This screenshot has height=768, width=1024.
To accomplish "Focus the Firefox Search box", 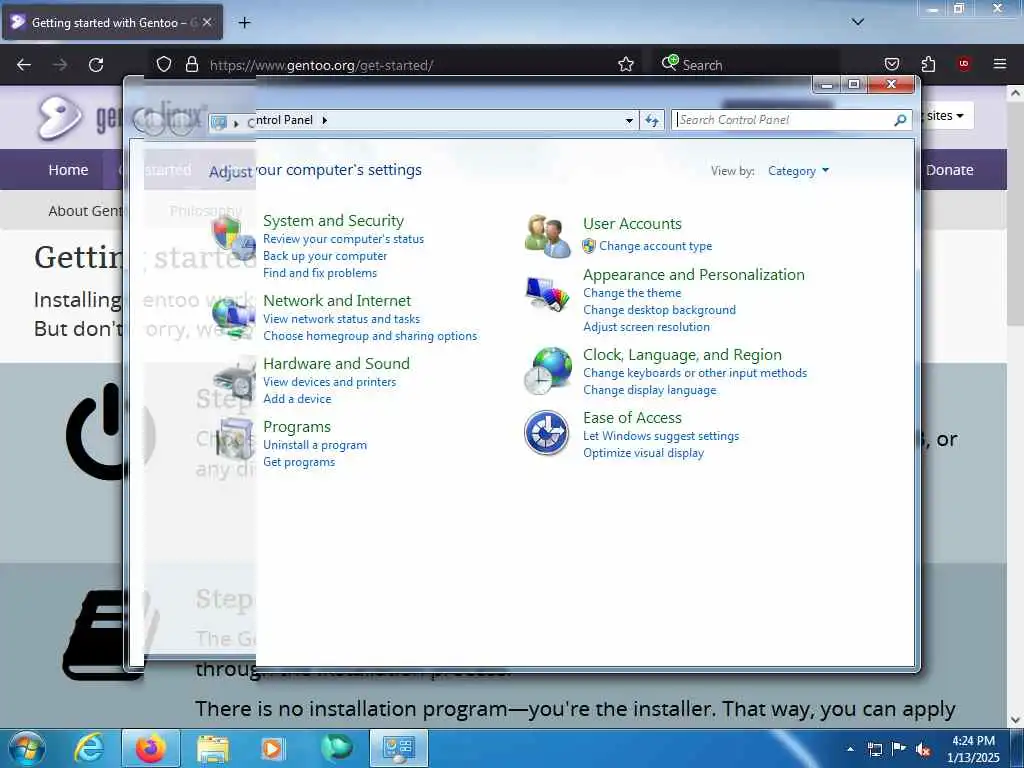I will pyautogui.click(x=748, y=65).
